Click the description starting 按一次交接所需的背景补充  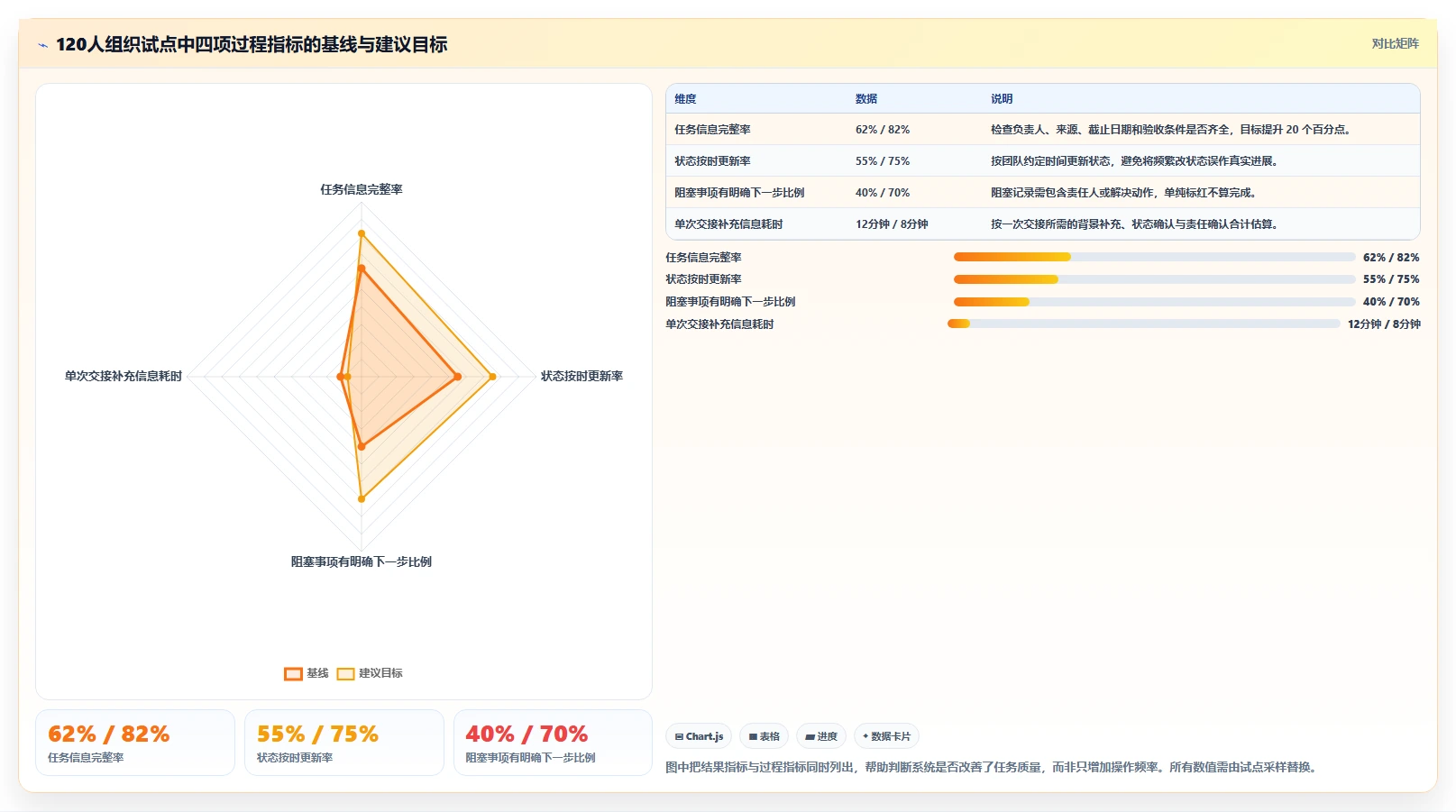[1136, 224]
